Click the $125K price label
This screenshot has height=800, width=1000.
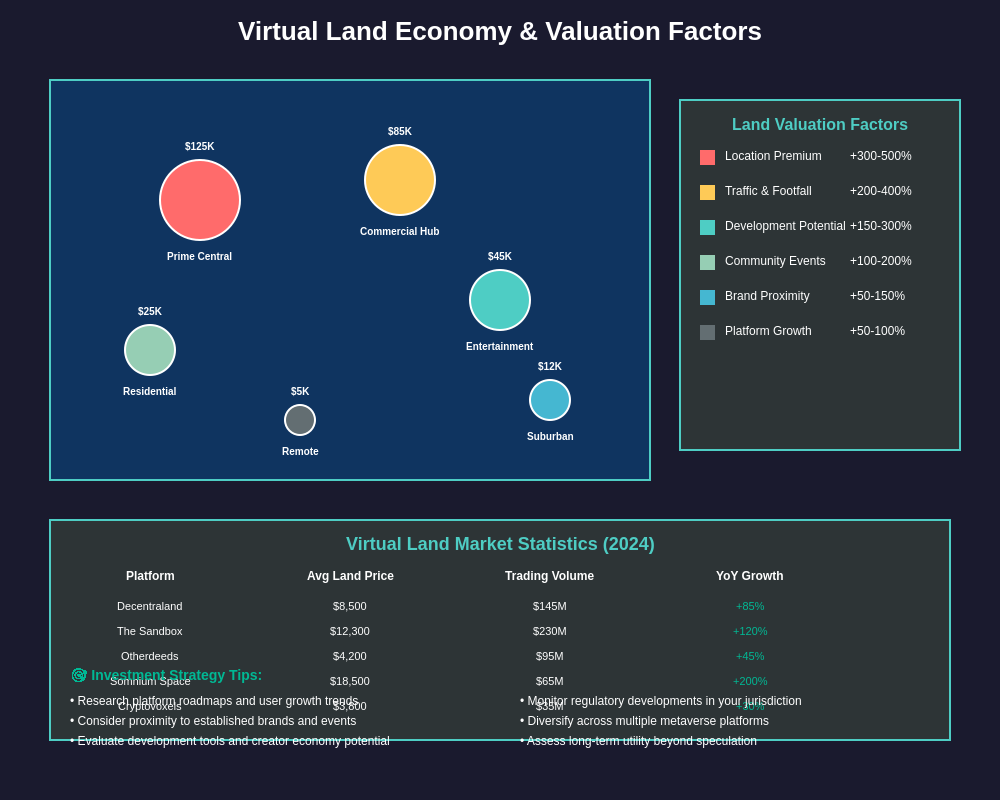(200, 147)
